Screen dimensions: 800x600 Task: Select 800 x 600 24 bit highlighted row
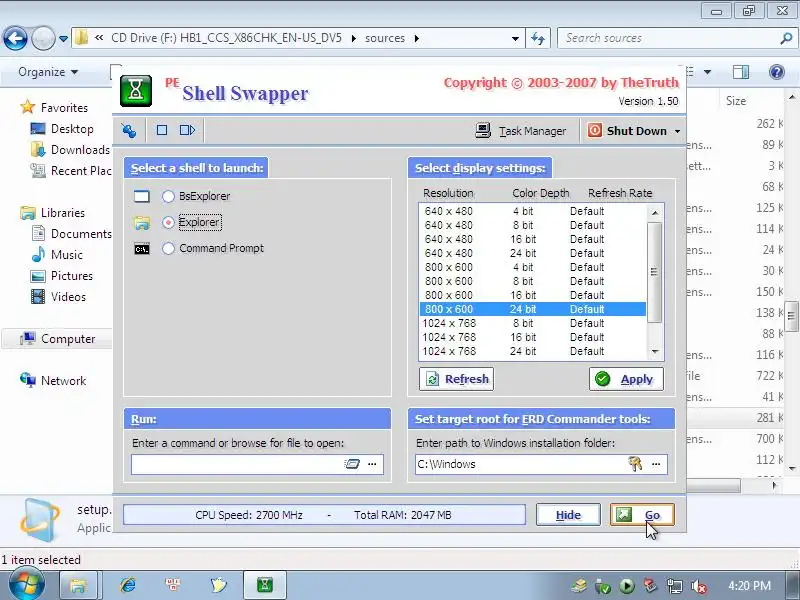pyautogui.click(x=533, y=309)
